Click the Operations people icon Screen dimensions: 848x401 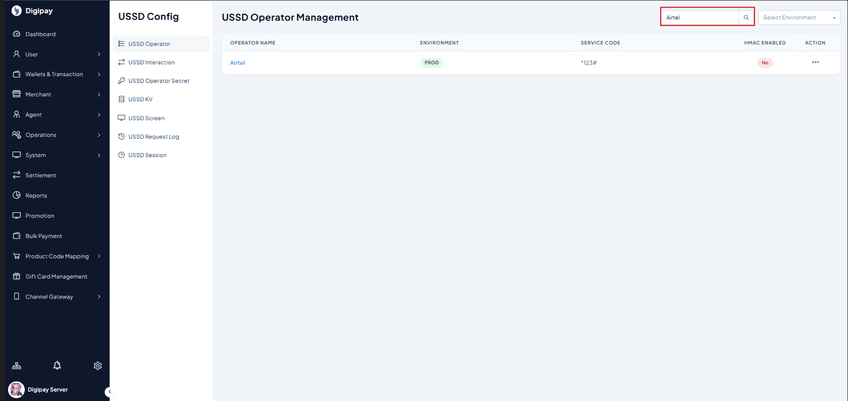click(x=16, y=135)
